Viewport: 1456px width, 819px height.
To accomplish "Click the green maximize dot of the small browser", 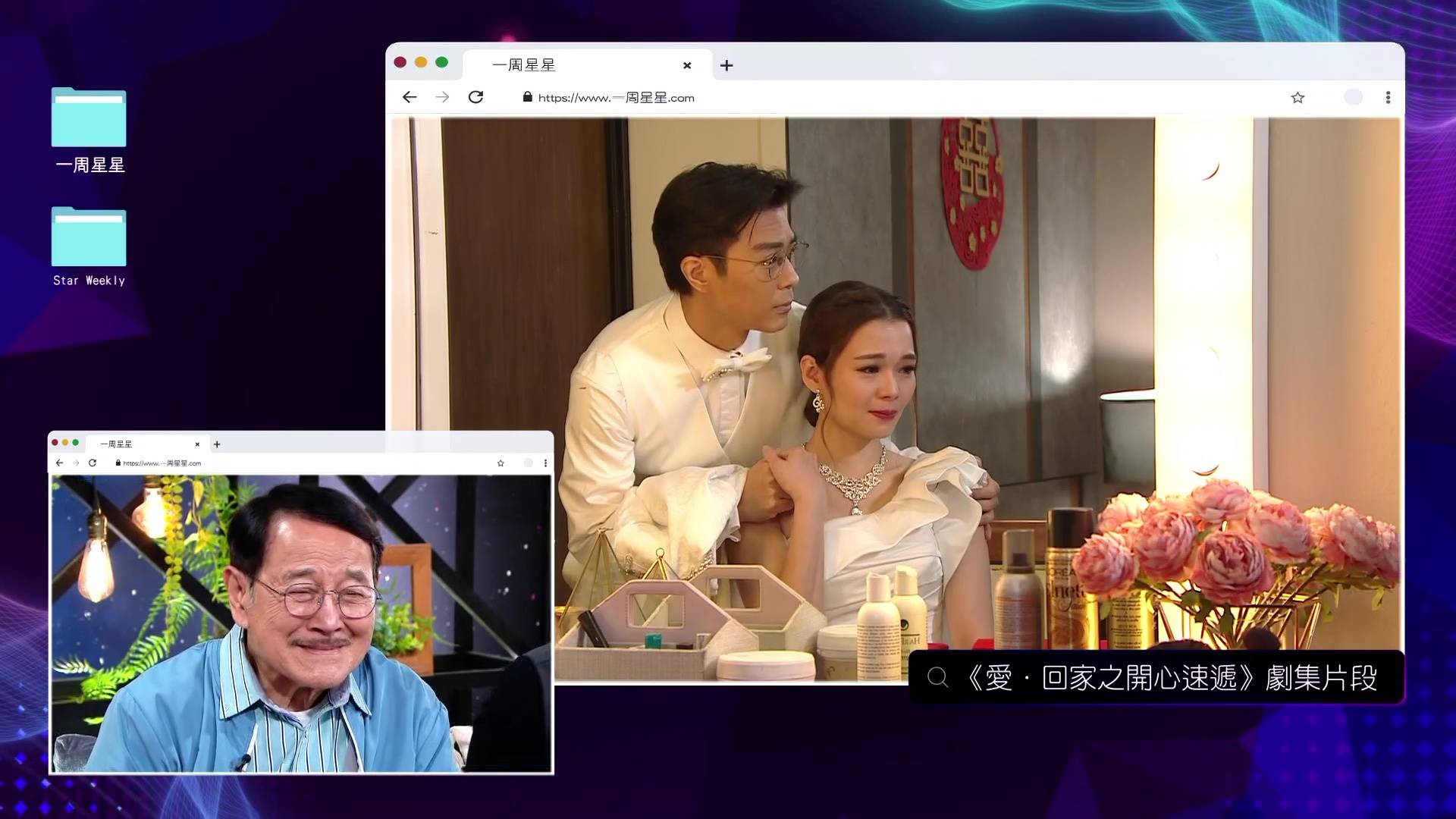I will (x=75, y=443).
